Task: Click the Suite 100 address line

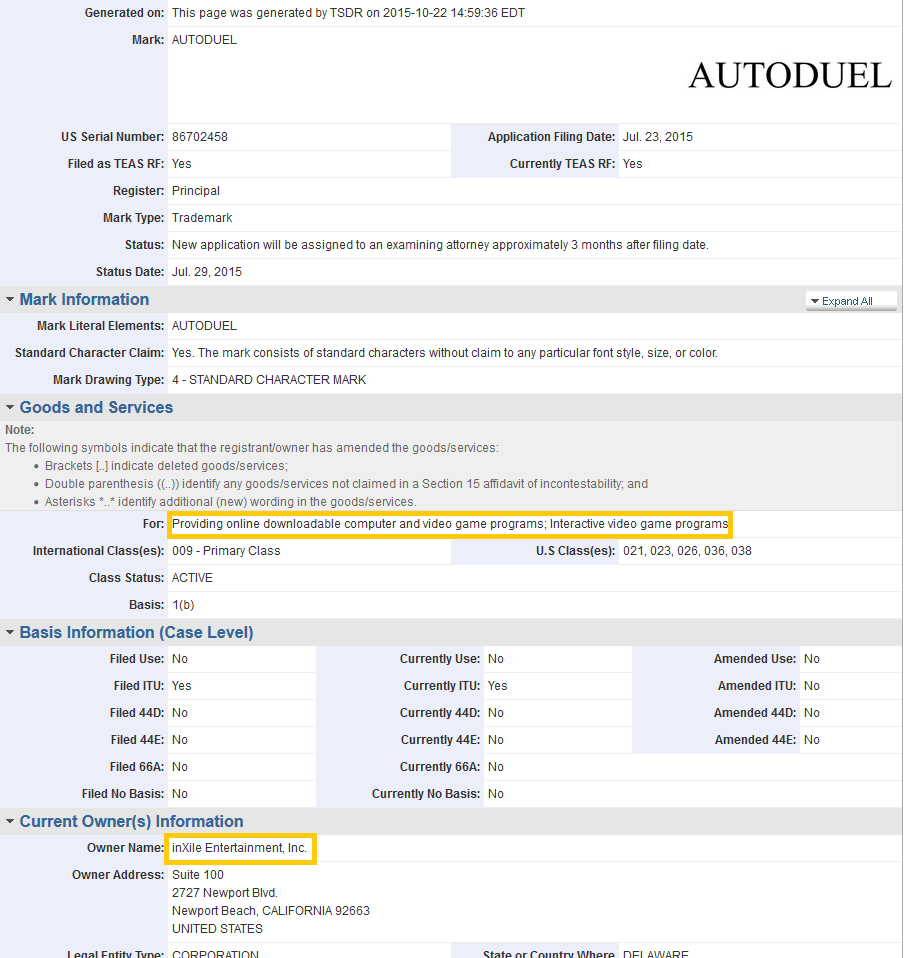Action: (197, 875)
